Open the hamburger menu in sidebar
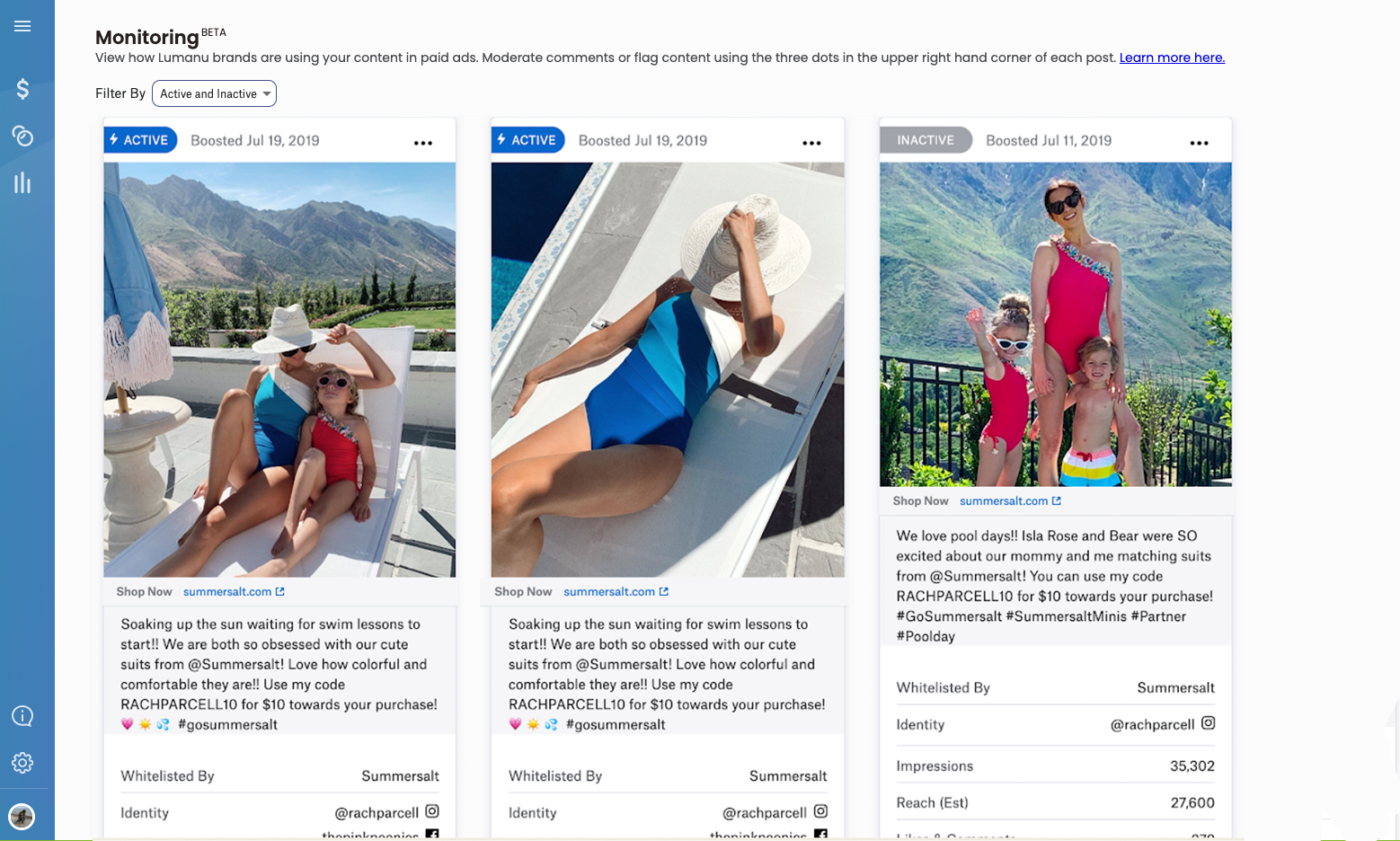The image size is (1400, 841). click(22, 26)
